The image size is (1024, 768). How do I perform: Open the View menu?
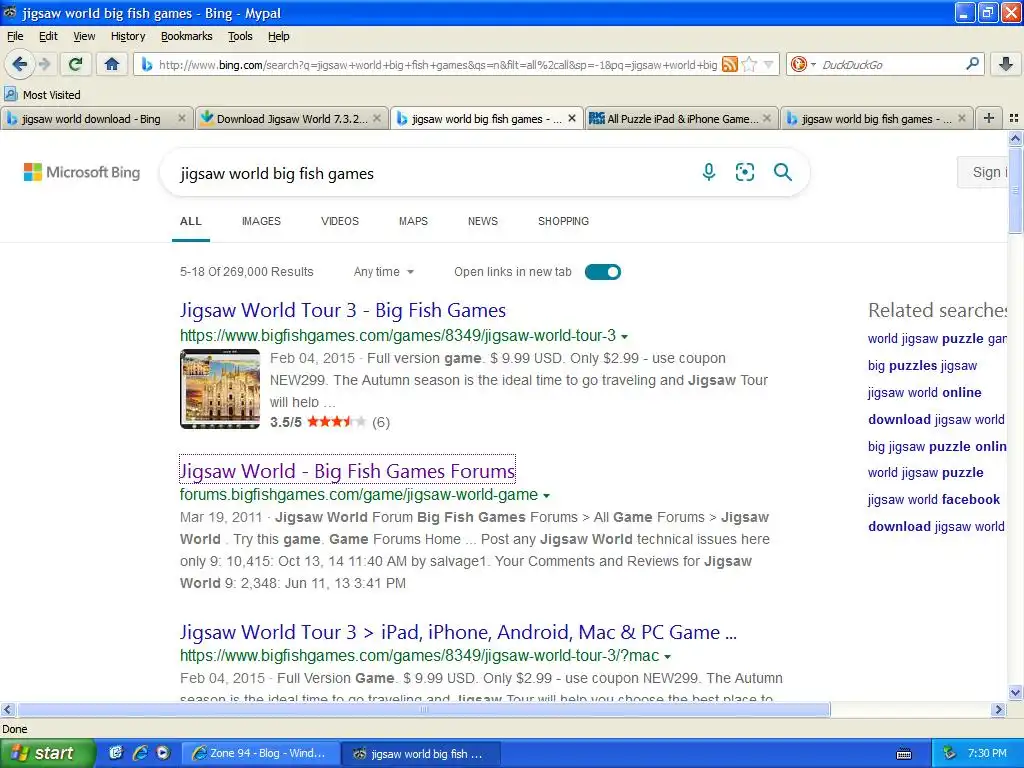[84, 36]
